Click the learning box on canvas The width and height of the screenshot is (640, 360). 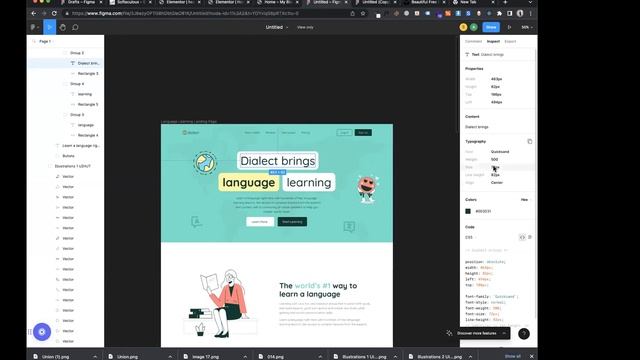tap(309, 182)
